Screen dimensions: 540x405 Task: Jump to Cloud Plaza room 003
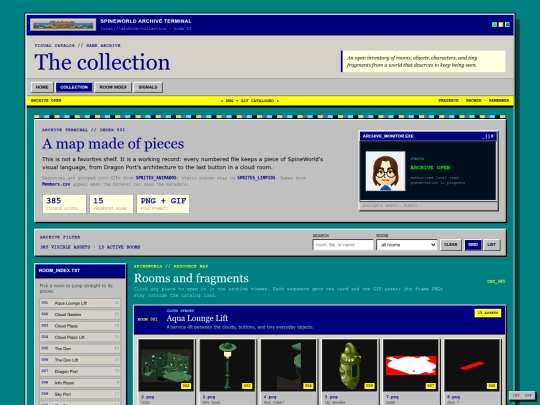(x=80, y=326)
